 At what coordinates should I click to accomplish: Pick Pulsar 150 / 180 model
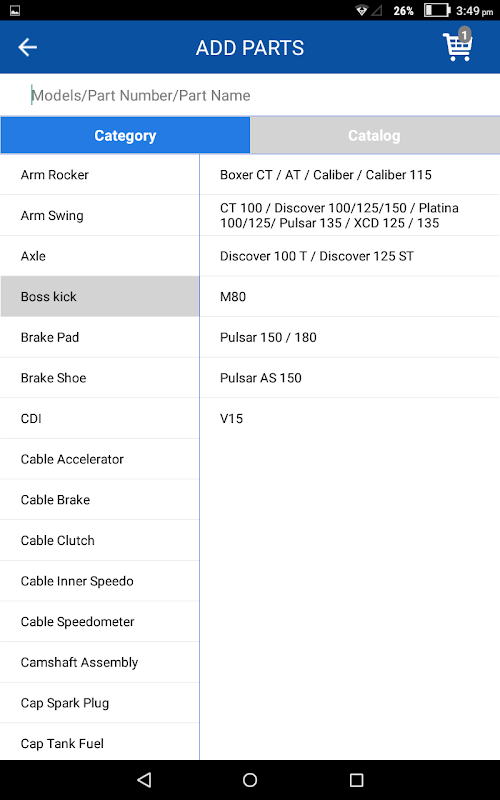[350, 337]
